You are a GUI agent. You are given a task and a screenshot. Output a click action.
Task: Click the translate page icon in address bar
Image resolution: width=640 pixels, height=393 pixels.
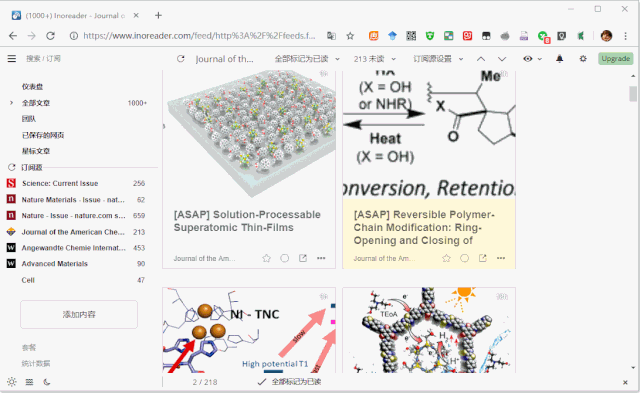coord(331,36)
